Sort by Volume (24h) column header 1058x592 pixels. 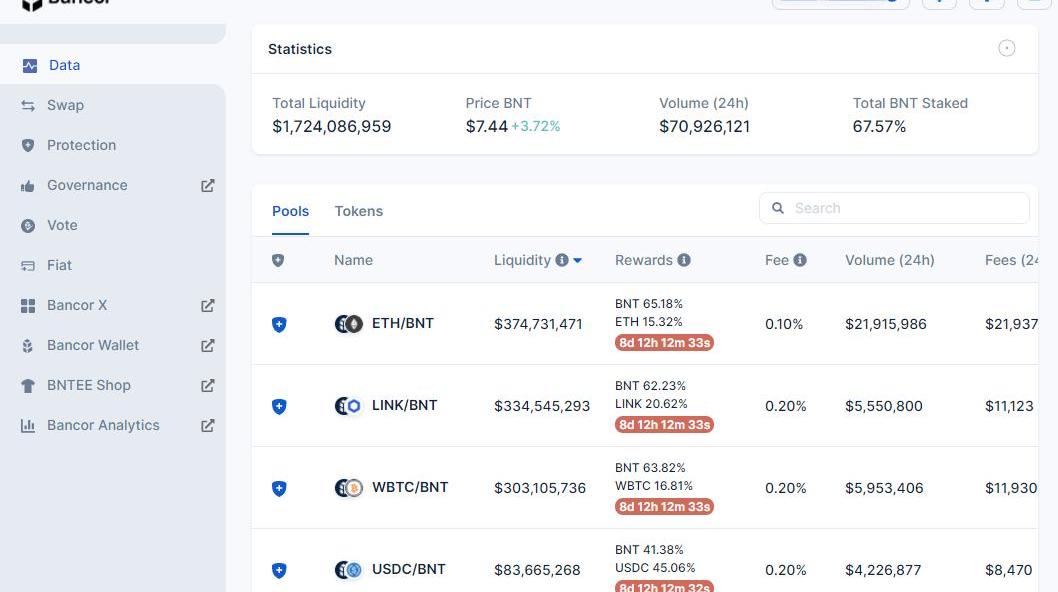889,260
